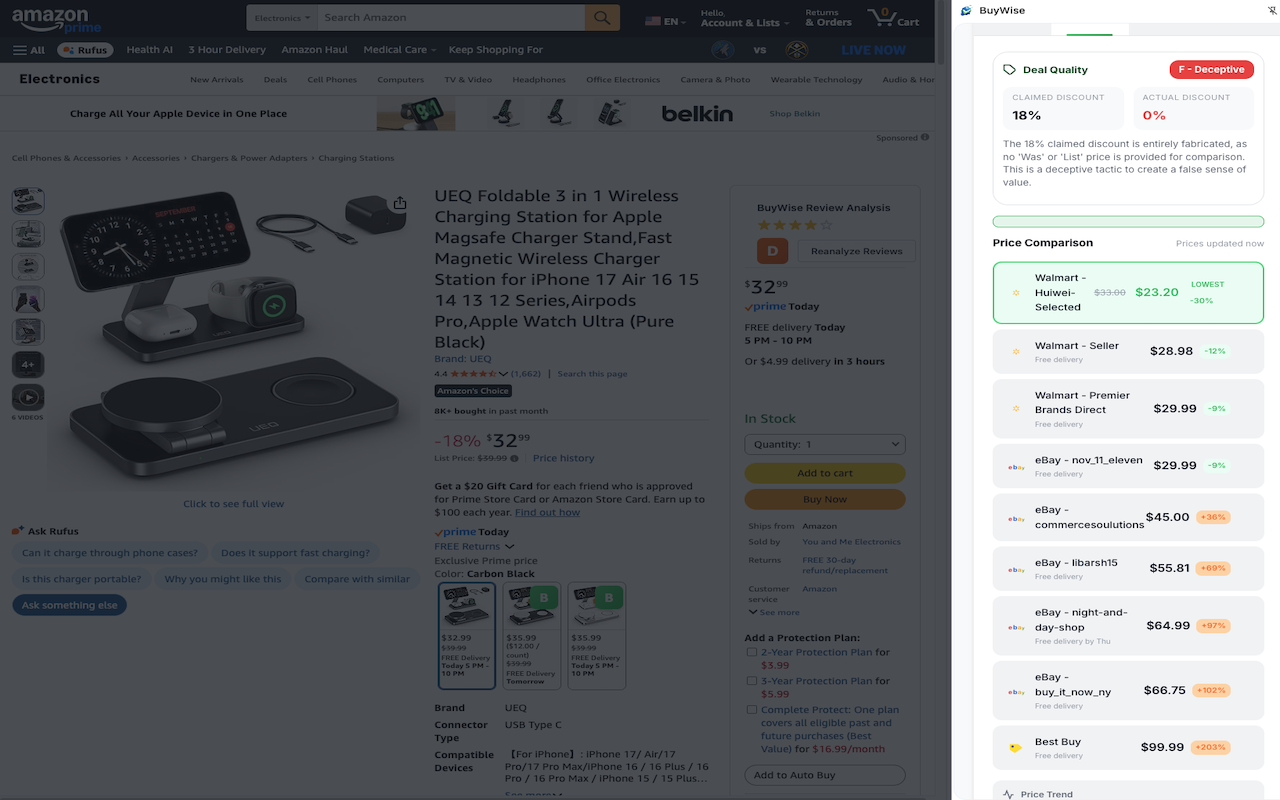Open Health AI nav item
The image size is (1280, 800).
(150, 50)
